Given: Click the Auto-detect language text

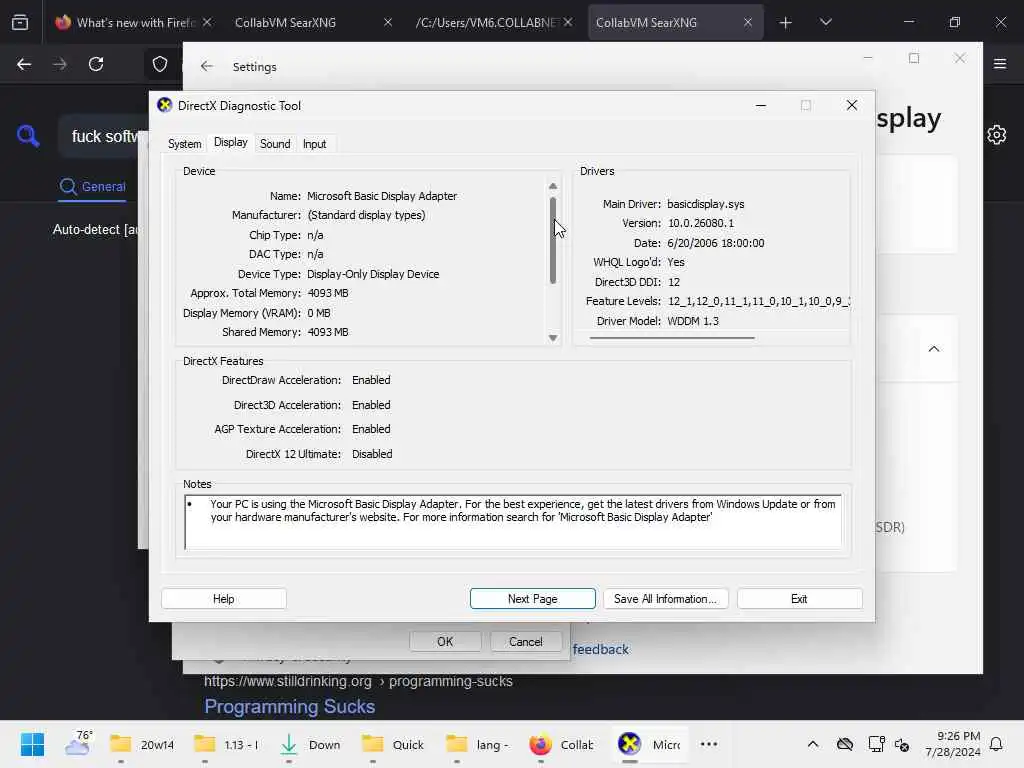Looking at the screenshot, I should coord(95,230).
